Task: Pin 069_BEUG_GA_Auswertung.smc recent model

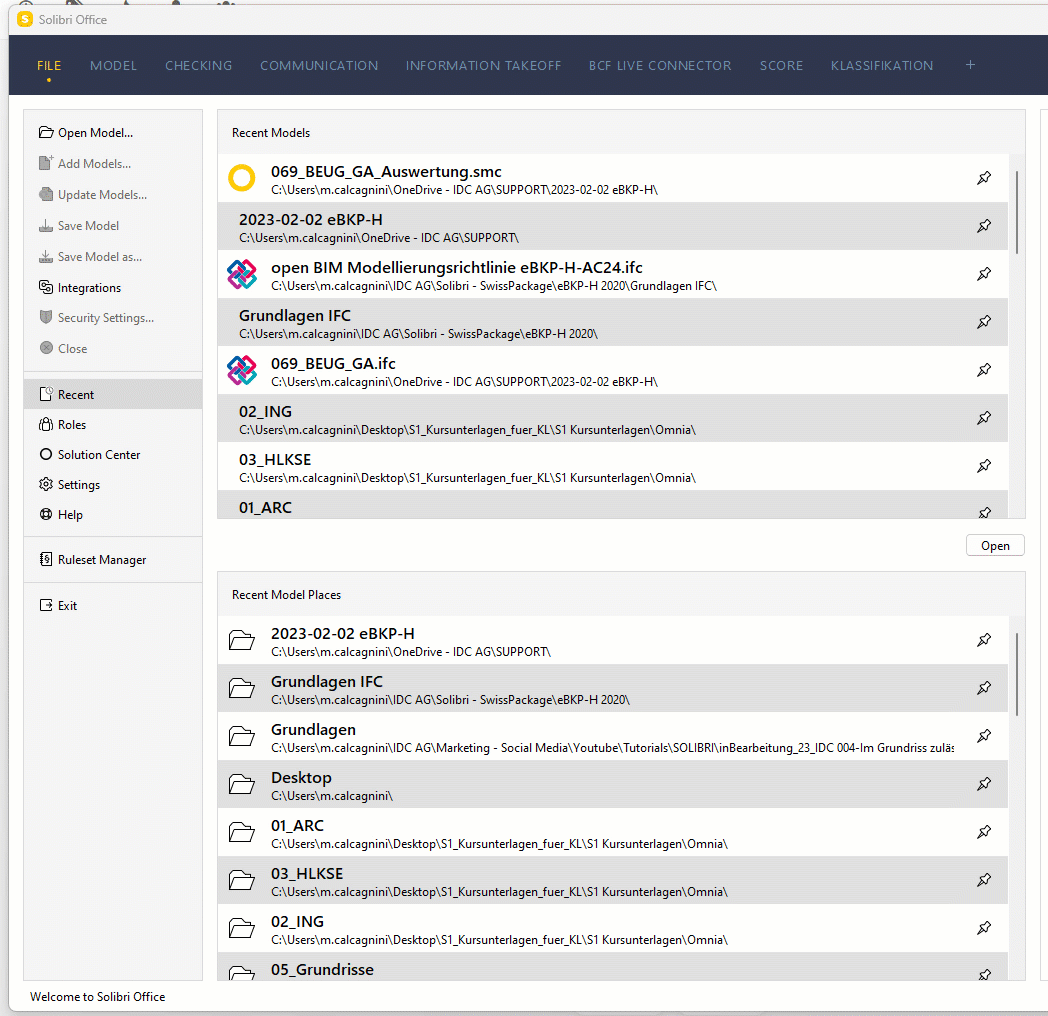Action: (x=984, y=178)
